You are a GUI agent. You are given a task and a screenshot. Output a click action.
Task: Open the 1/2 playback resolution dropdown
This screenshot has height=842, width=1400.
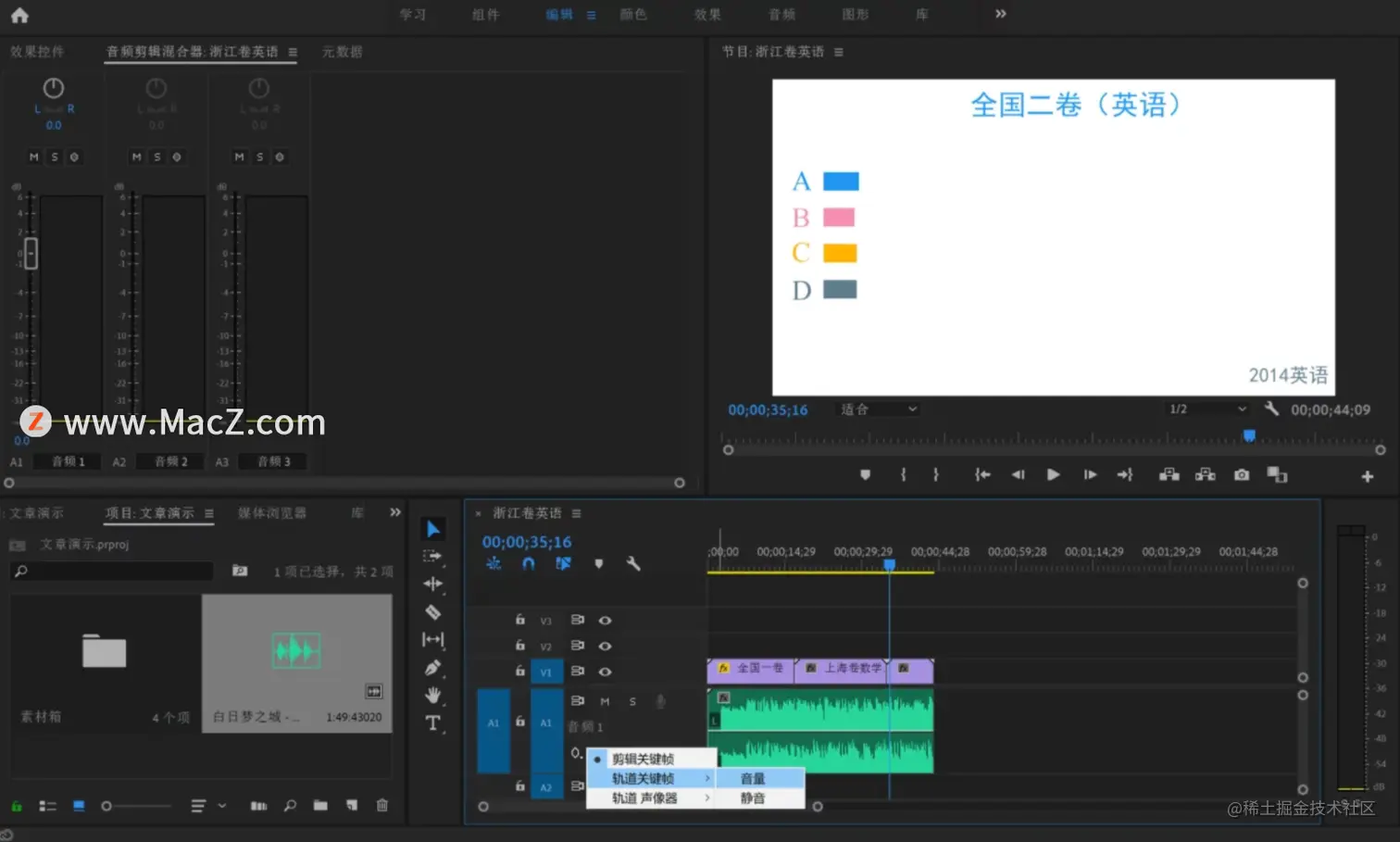tap(1207, 409)
